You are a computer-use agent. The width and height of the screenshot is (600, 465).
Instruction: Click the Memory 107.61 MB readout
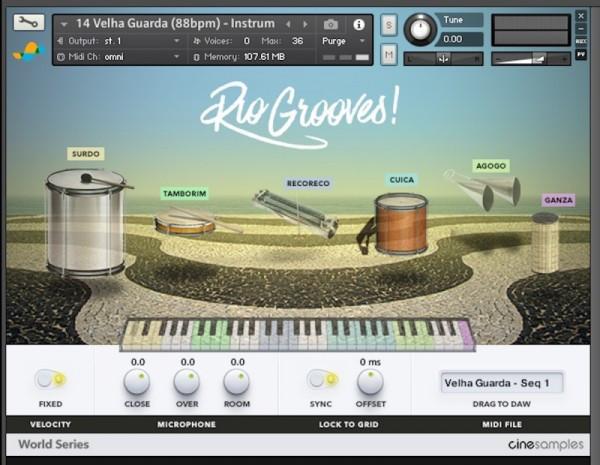(x=264, y=57)
